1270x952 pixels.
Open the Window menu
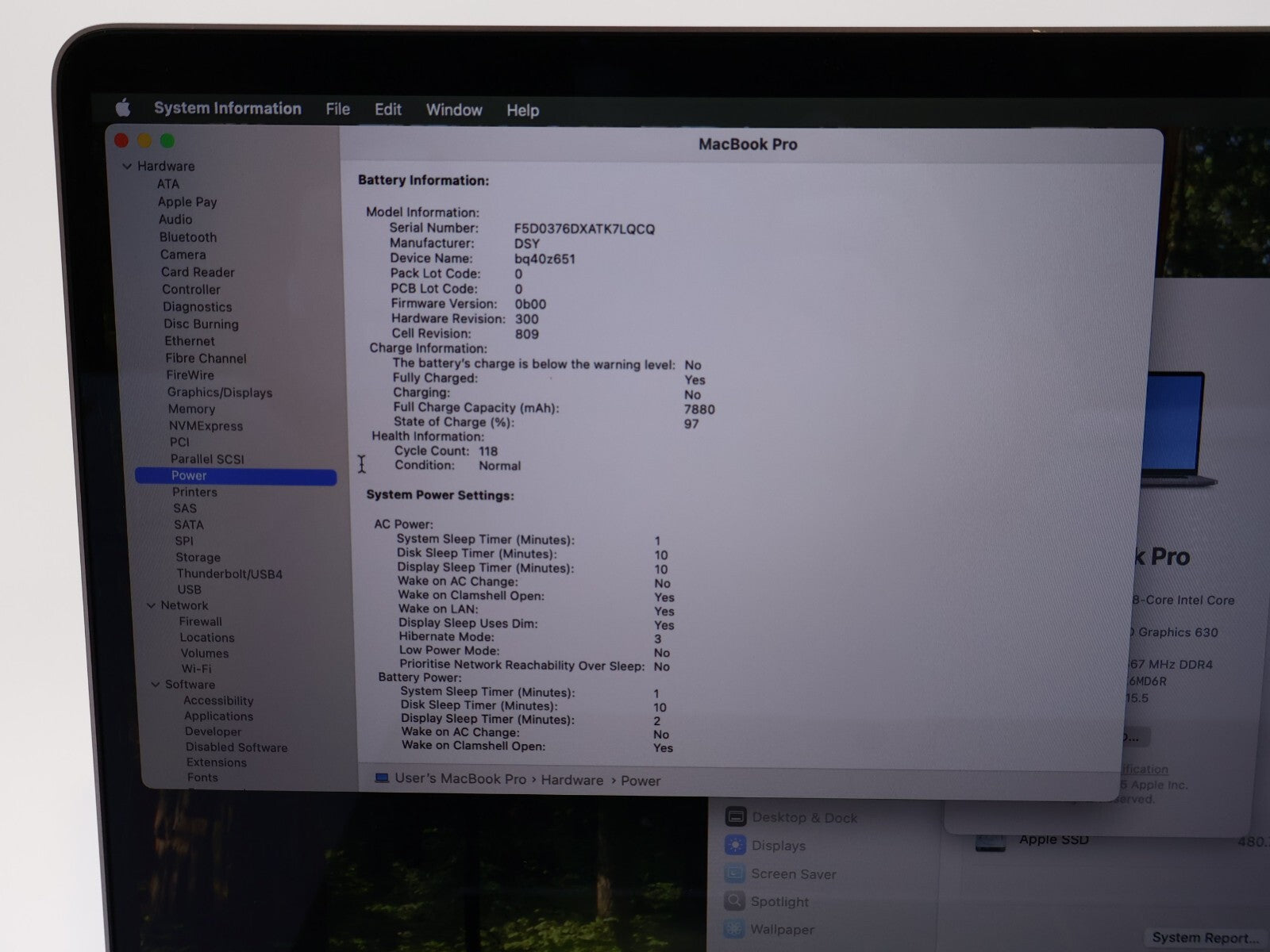(x=453, y=110)
